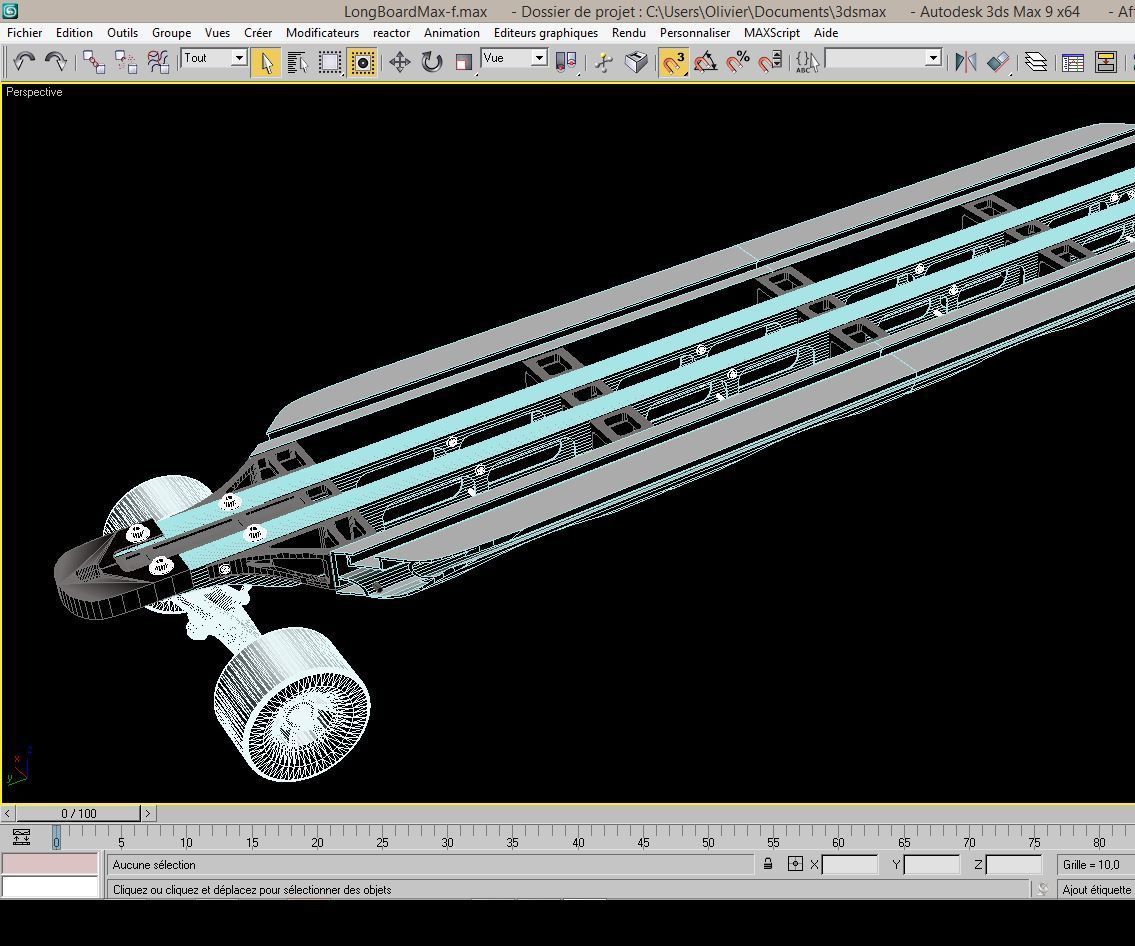This screenshot has height=946, width=1135.
Task: Open the Layer Manager icon
Action: 1036,62
